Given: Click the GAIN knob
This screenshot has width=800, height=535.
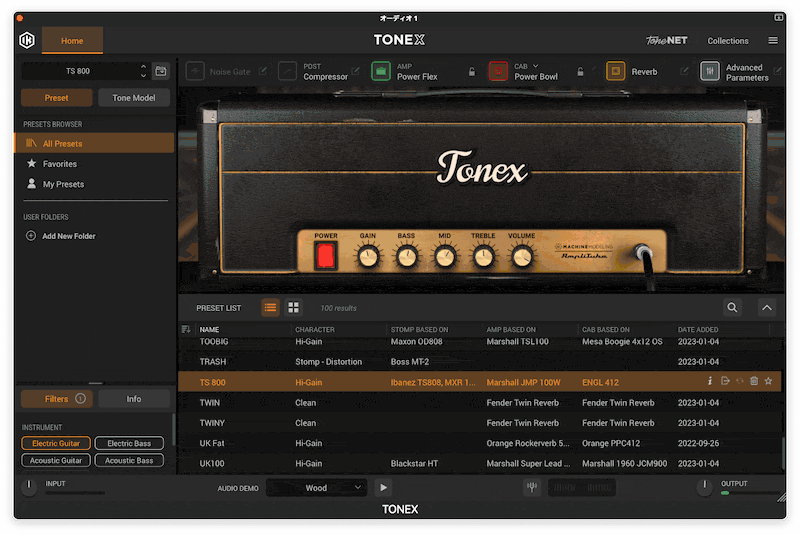Looking at the screenshot, I should pyautogui.click(x=368, y=257).
